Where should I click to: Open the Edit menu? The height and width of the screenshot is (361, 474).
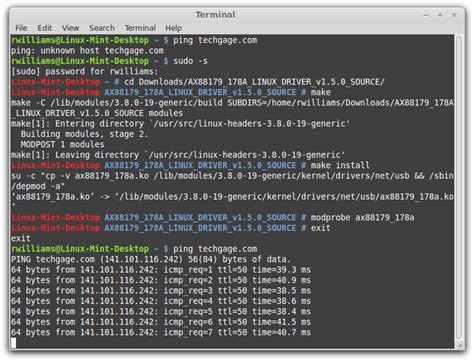click(x=44, y=28)
